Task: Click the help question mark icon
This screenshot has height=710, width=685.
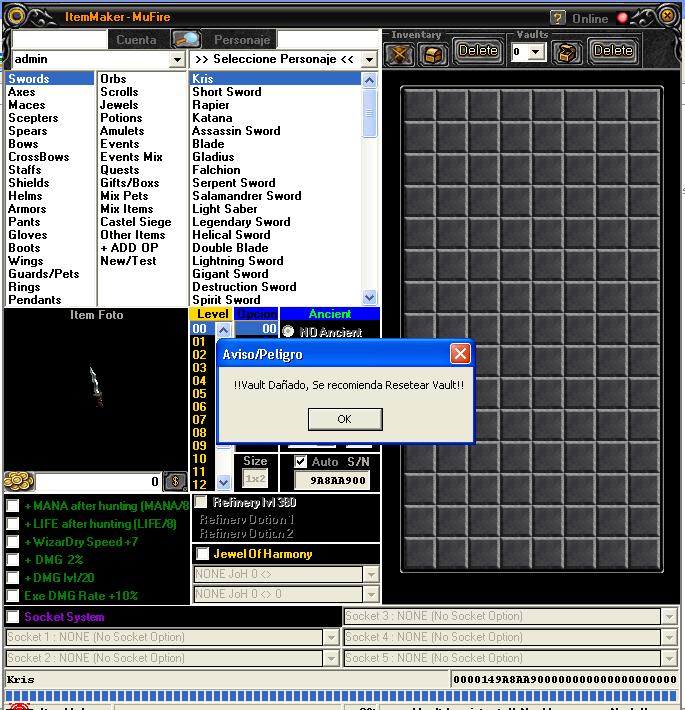Action: (x=558, y=18)
